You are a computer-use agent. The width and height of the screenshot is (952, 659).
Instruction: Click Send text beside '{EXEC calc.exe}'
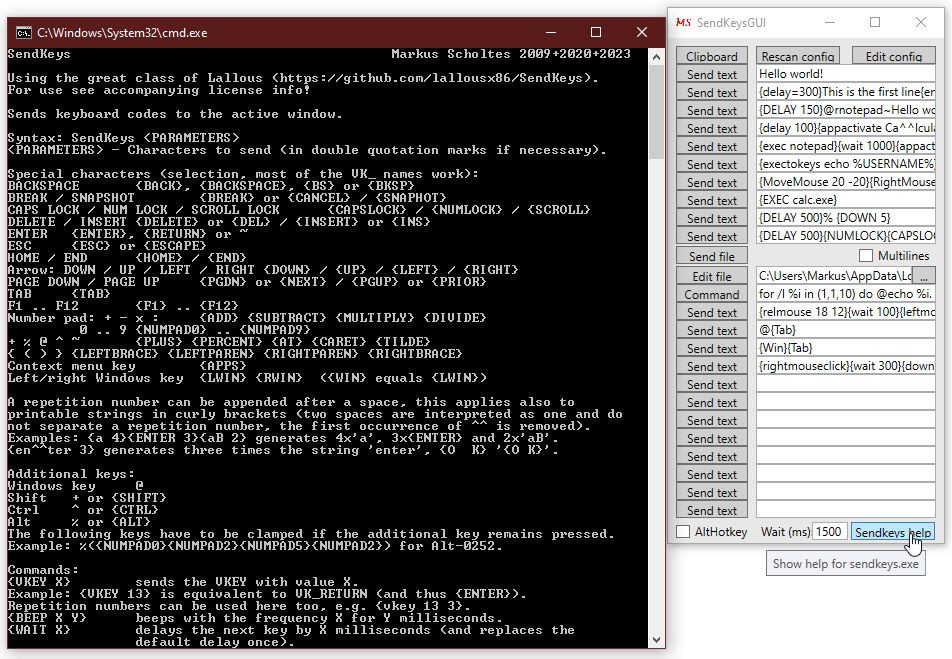pos(712,200)
